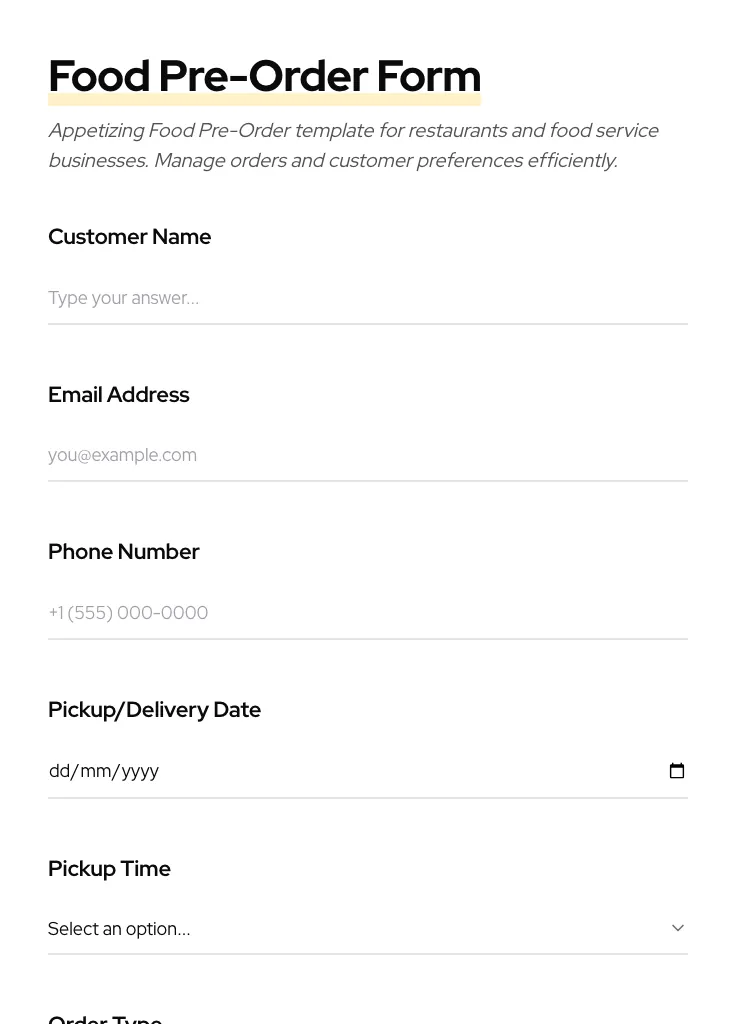
Task: Click the "Pickup/Delivery Date" label
Action: coord(154,710)
